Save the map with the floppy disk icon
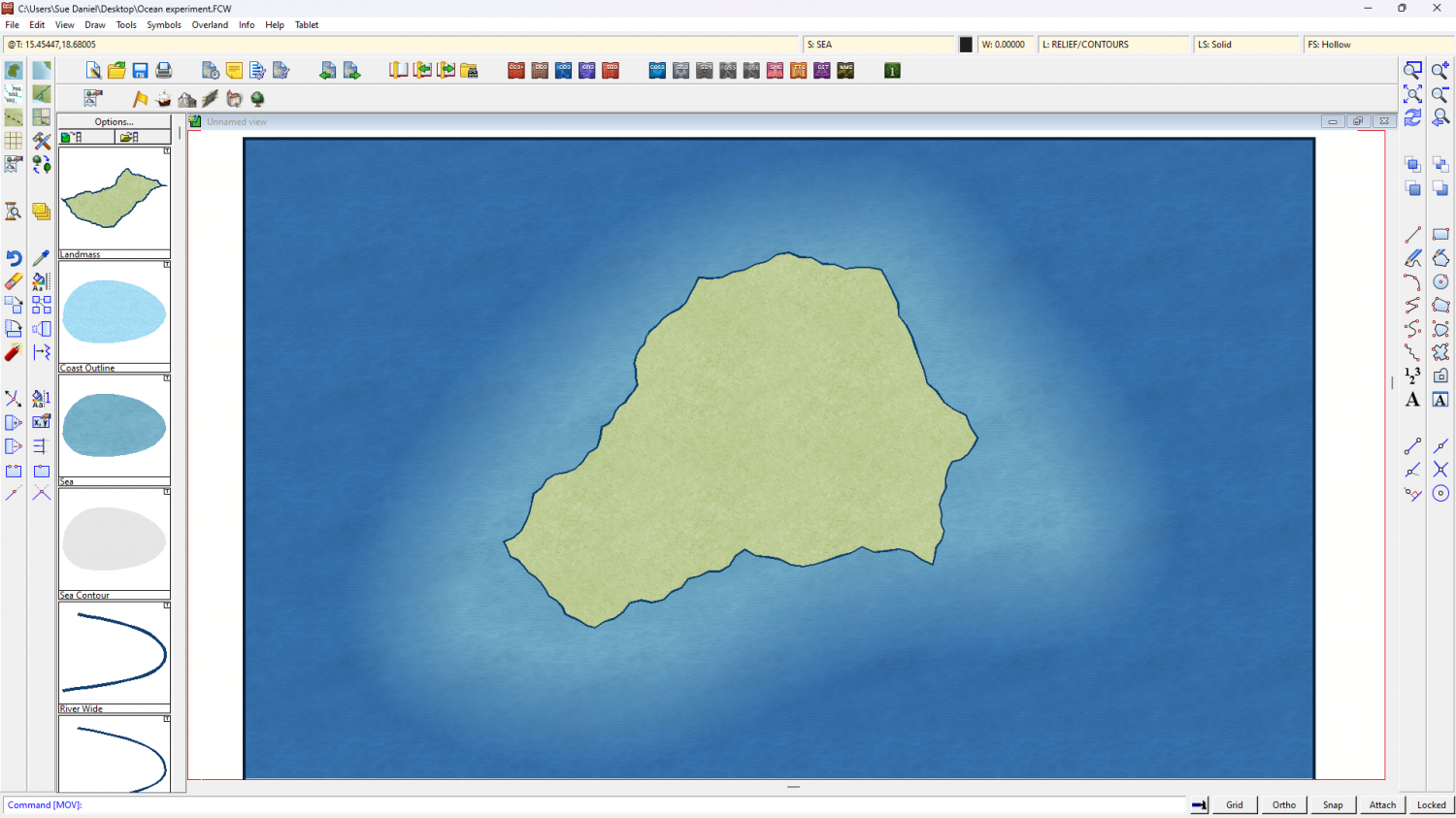 click(140, 71)
